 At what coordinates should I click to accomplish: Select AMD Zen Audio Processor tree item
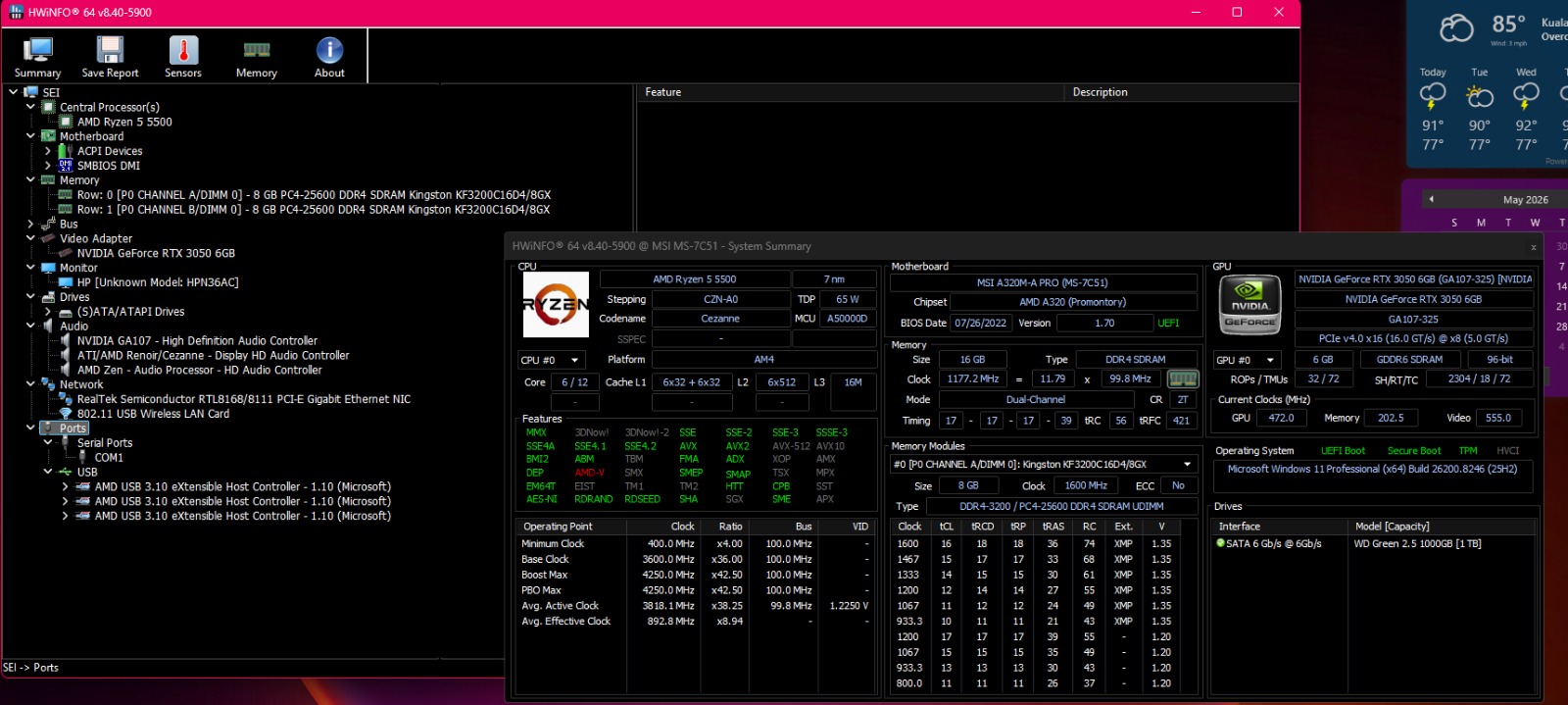point(199,371)
